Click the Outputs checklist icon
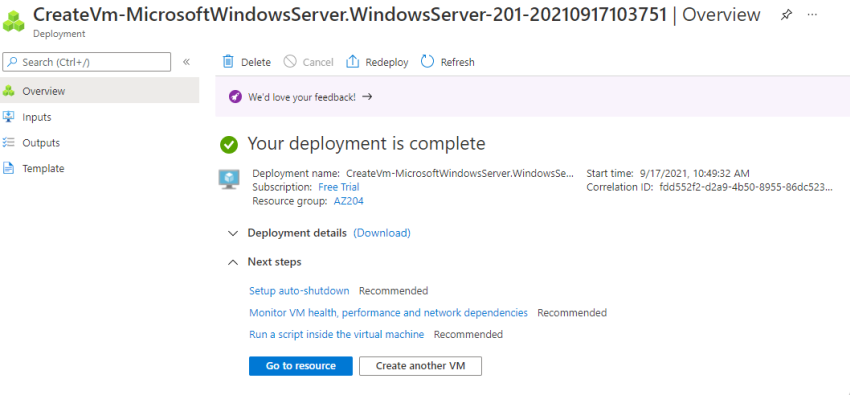850x395 pixels. point(9,143)
